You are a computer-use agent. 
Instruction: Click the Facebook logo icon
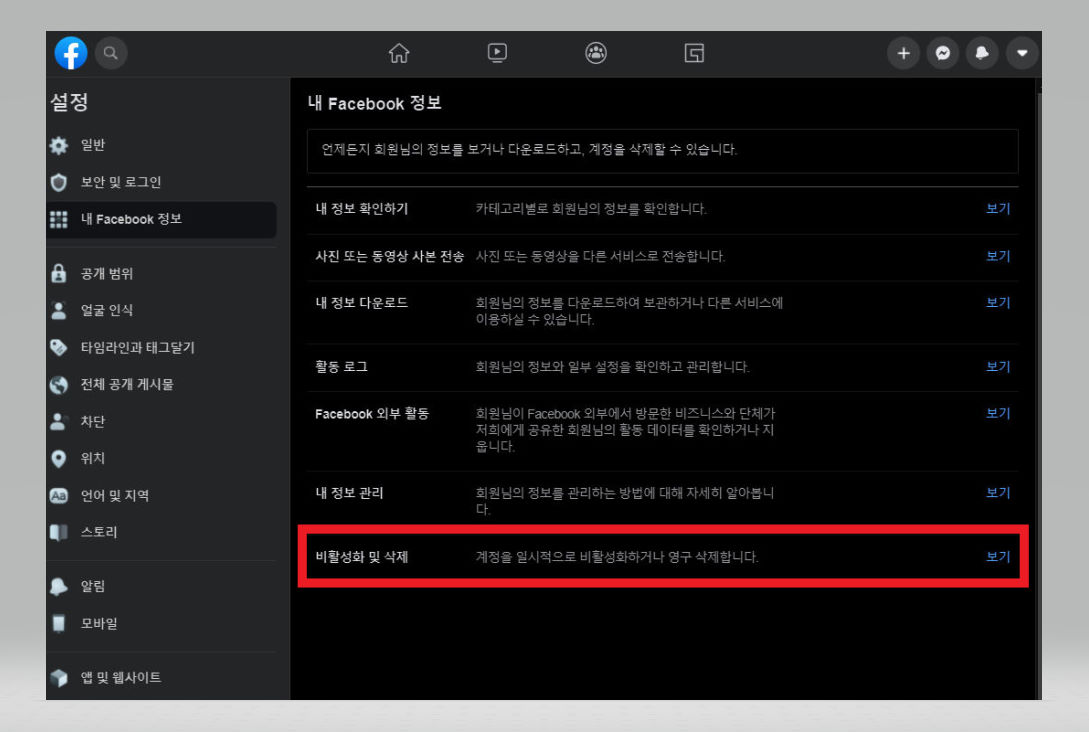tap(71, 53)
